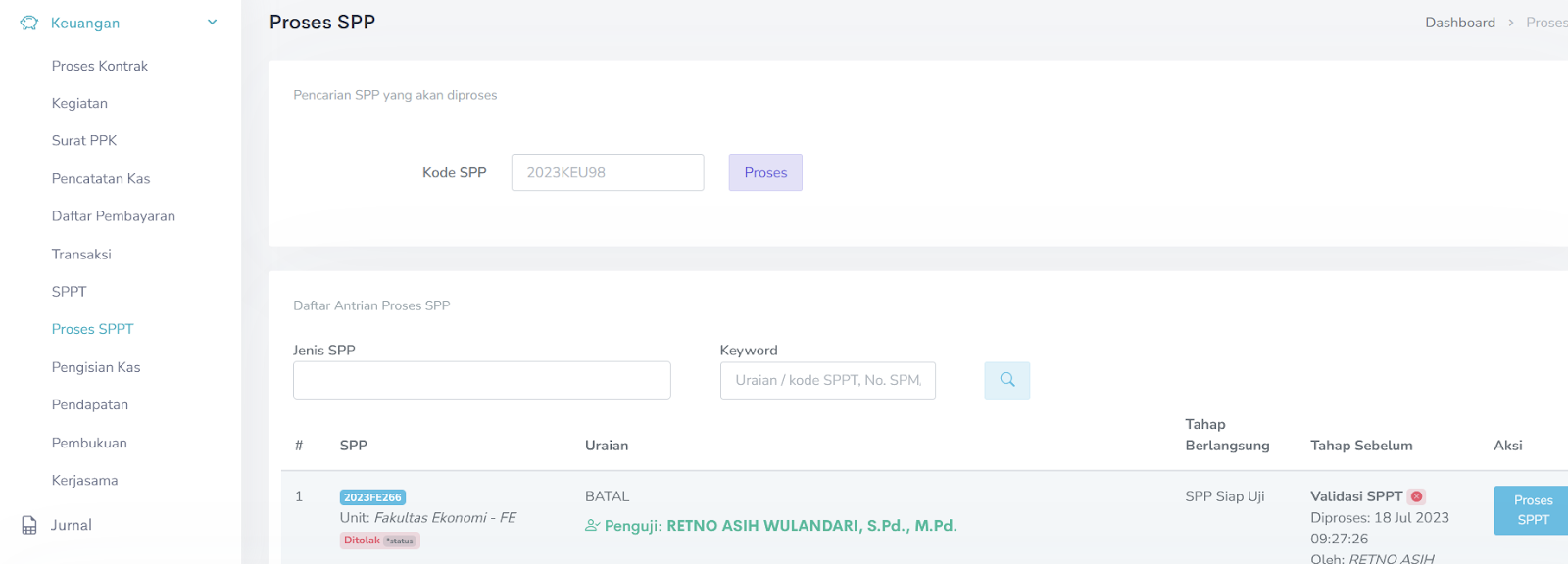Select Pencatatan Kas menu item
1568x564 pixels.
pos(101,178)
